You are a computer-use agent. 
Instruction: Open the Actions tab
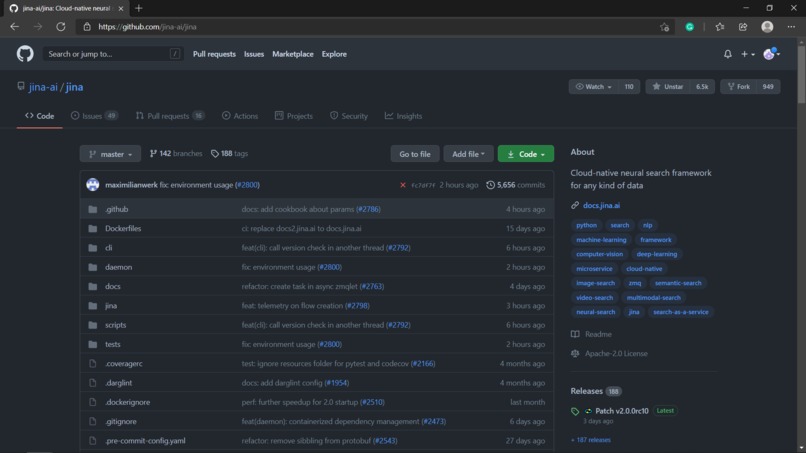[240, 116]
